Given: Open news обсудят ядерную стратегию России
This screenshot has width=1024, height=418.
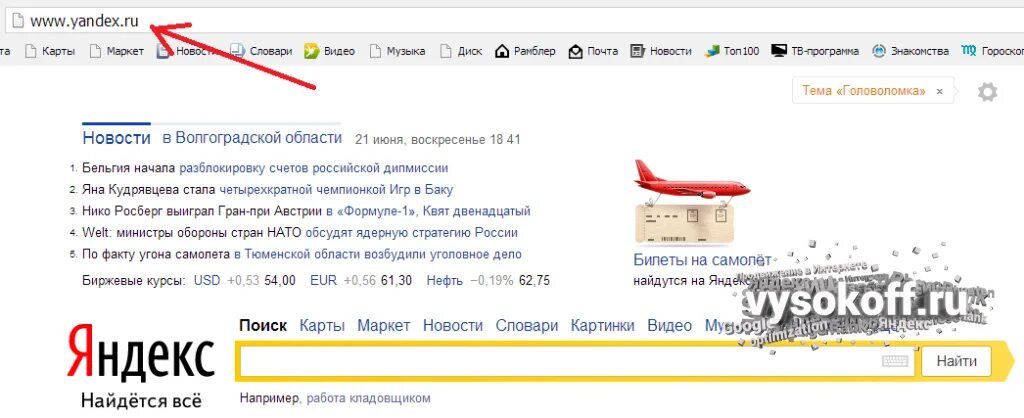Looking at the screenshot, I should tap(411, 233).
